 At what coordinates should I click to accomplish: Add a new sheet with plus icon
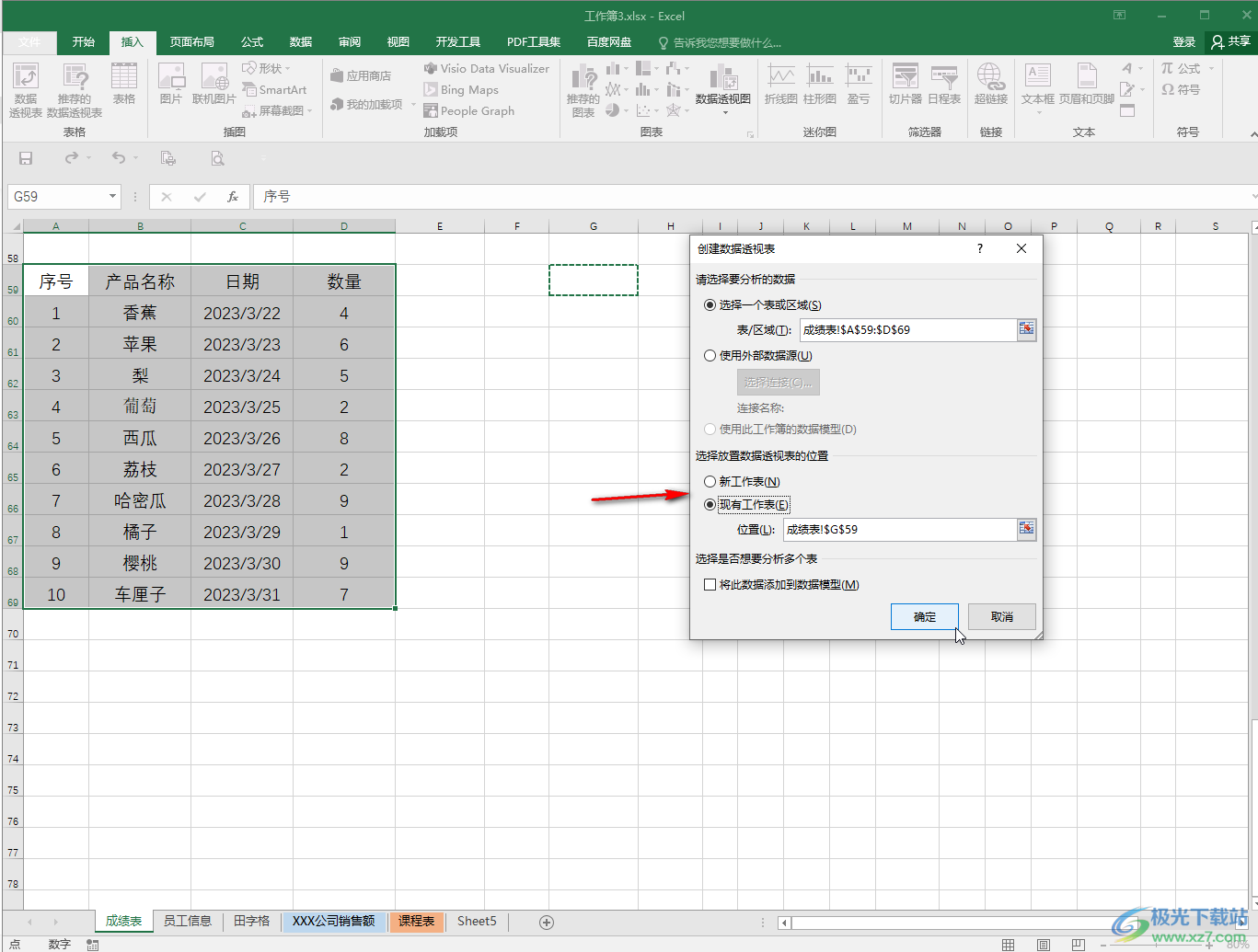(x=547, y=922)
